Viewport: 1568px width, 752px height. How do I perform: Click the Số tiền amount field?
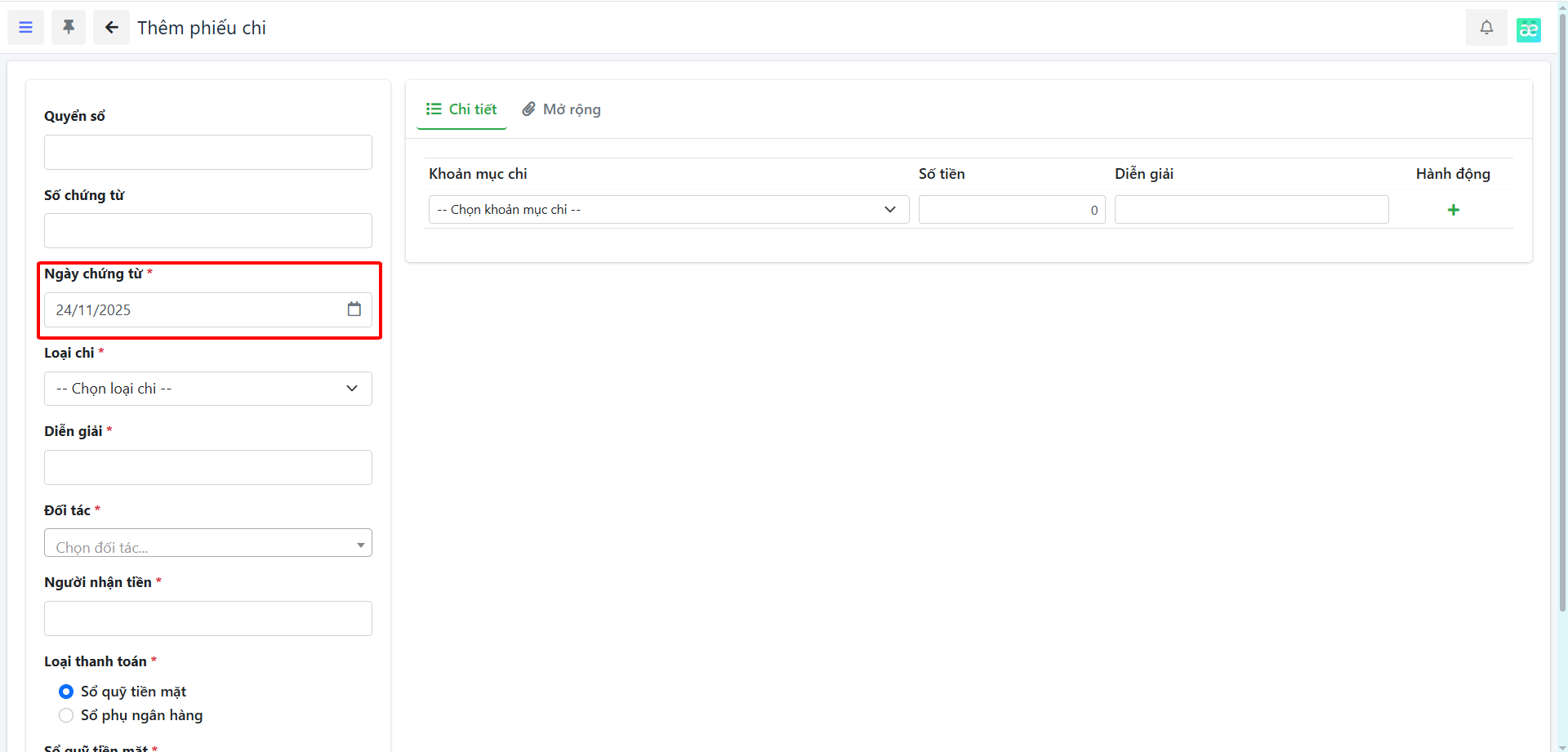pyautogui.click(x=1011, y=210)
